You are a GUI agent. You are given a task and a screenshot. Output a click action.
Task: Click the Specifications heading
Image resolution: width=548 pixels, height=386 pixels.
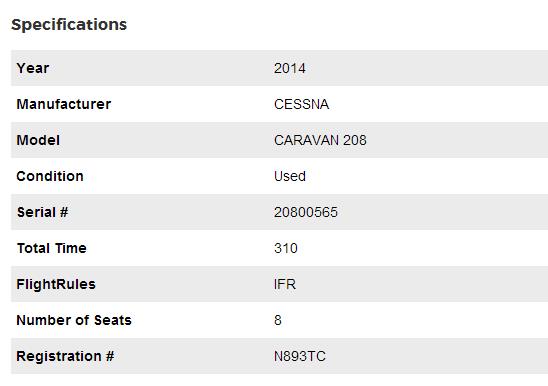[69, 25]
